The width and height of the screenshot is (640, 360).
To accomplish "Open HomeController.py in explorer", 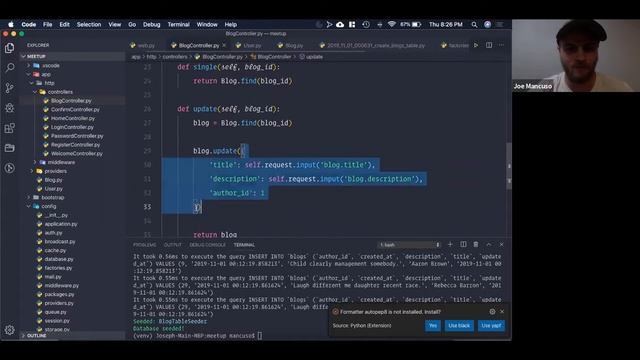I will (x=73, y=118).
